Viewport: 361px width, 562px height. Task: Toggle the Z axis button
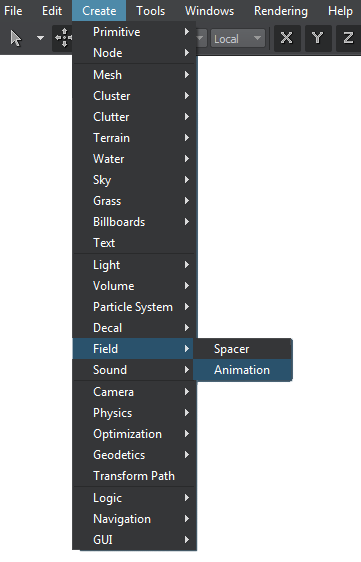pyautogui.click(x=348, y=38)
